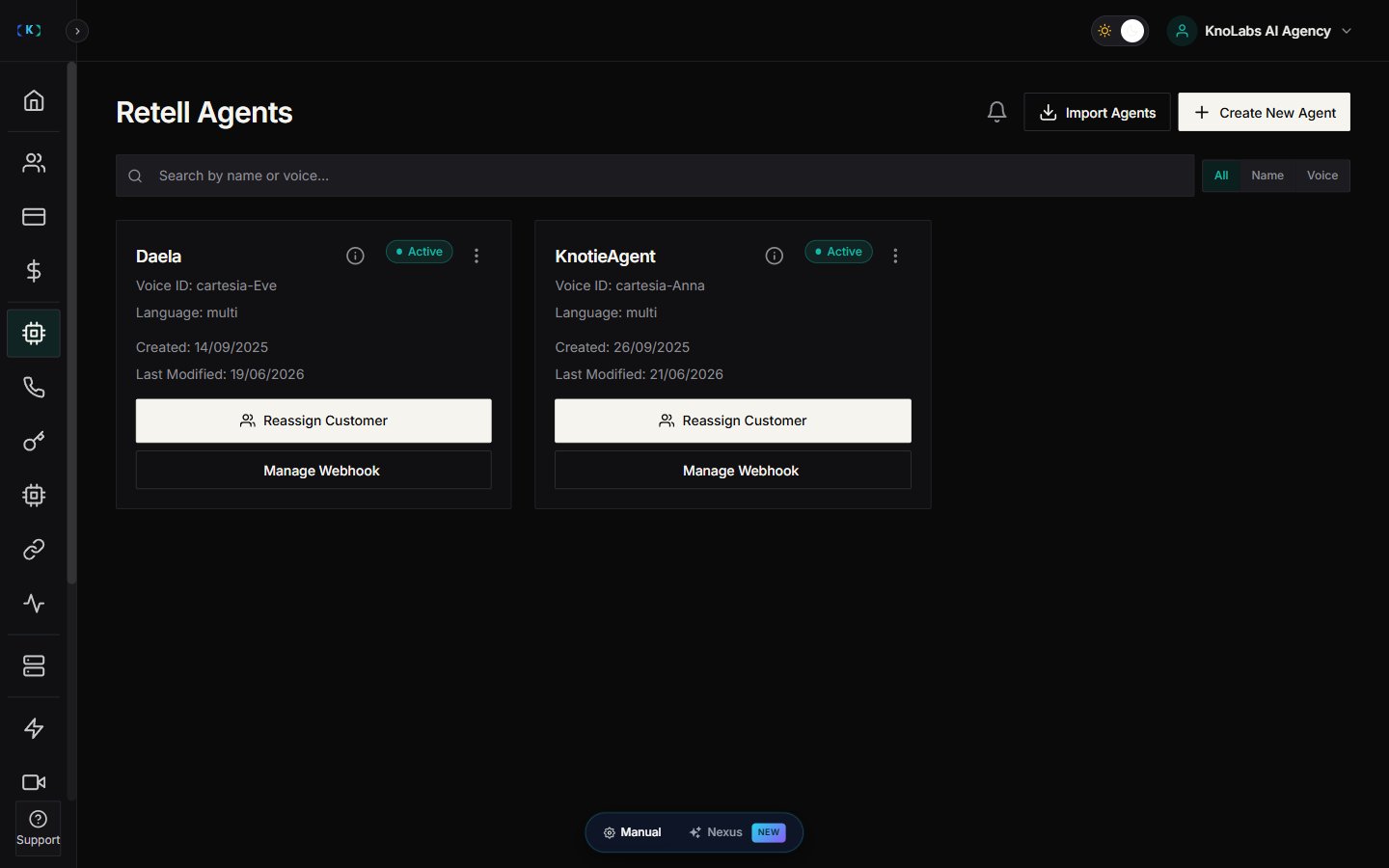
Task: Switch to Manual mode
Action: click(x=633, y=832)
